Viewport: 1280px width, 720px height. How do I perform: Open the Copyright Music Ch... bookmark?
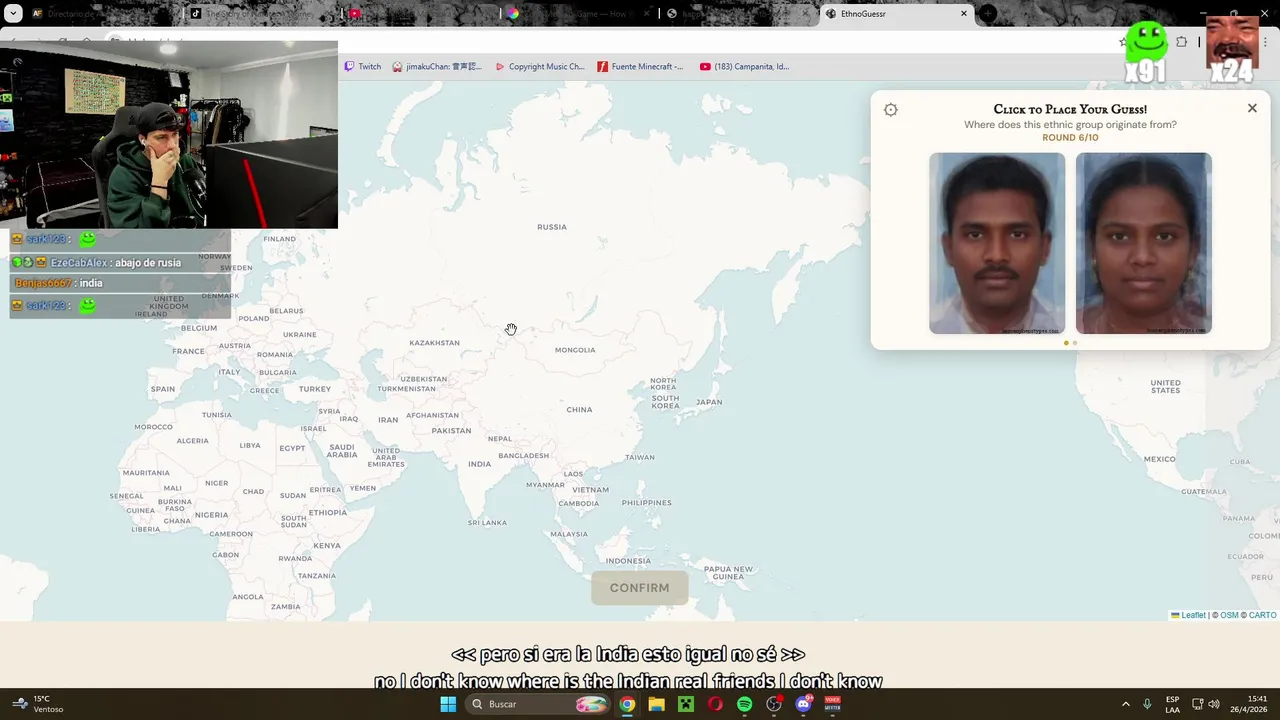(x=540, y=67)
